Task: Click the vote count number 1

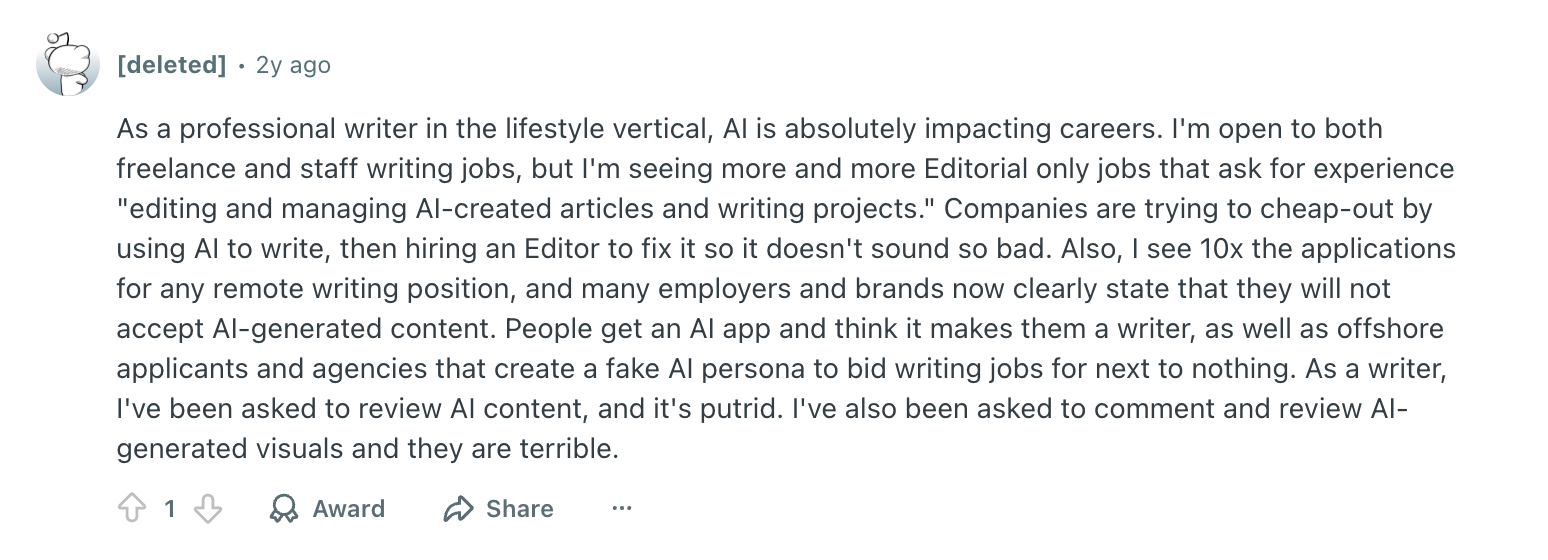Action: 170,509
